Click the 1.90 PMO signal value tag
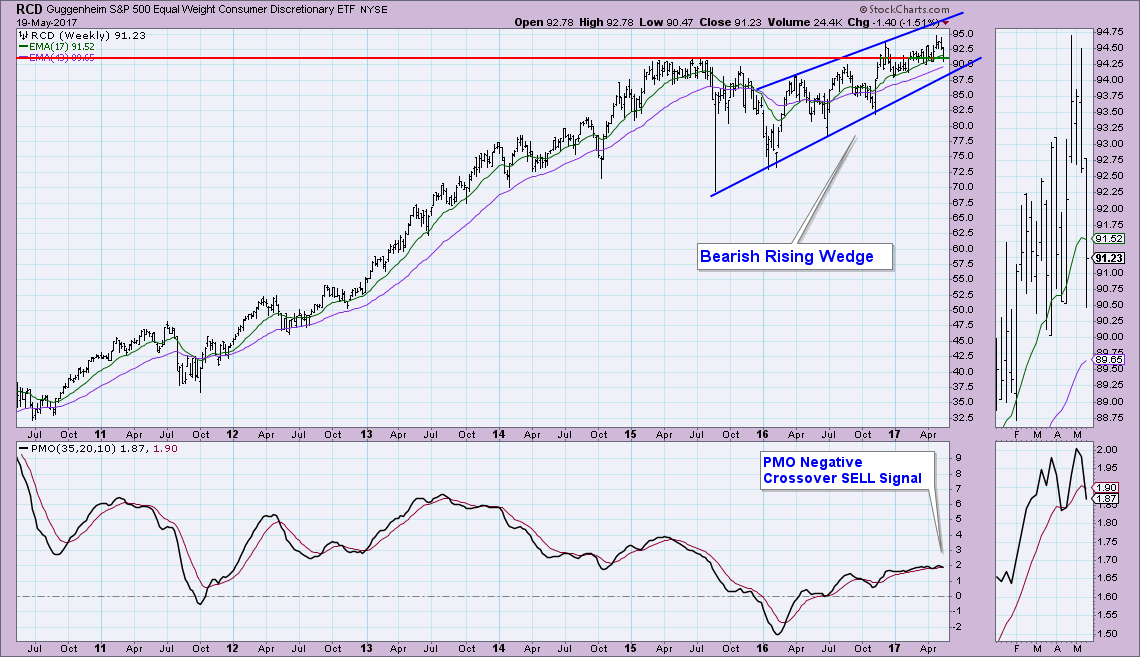1140x657 pixels. point(1107,488)
